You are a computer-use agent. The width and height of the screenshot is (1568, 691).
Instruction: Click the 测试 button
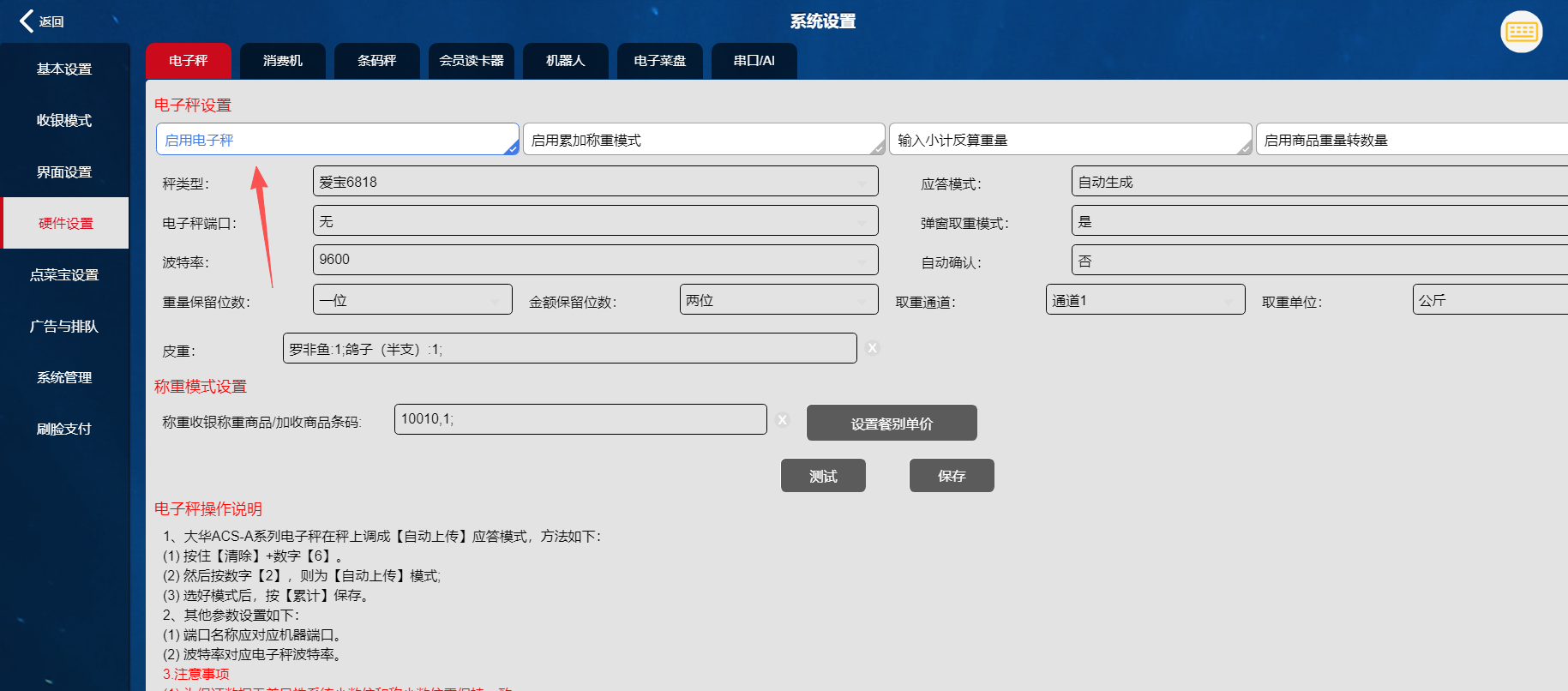pyautogui.click(x=822, y=476)
